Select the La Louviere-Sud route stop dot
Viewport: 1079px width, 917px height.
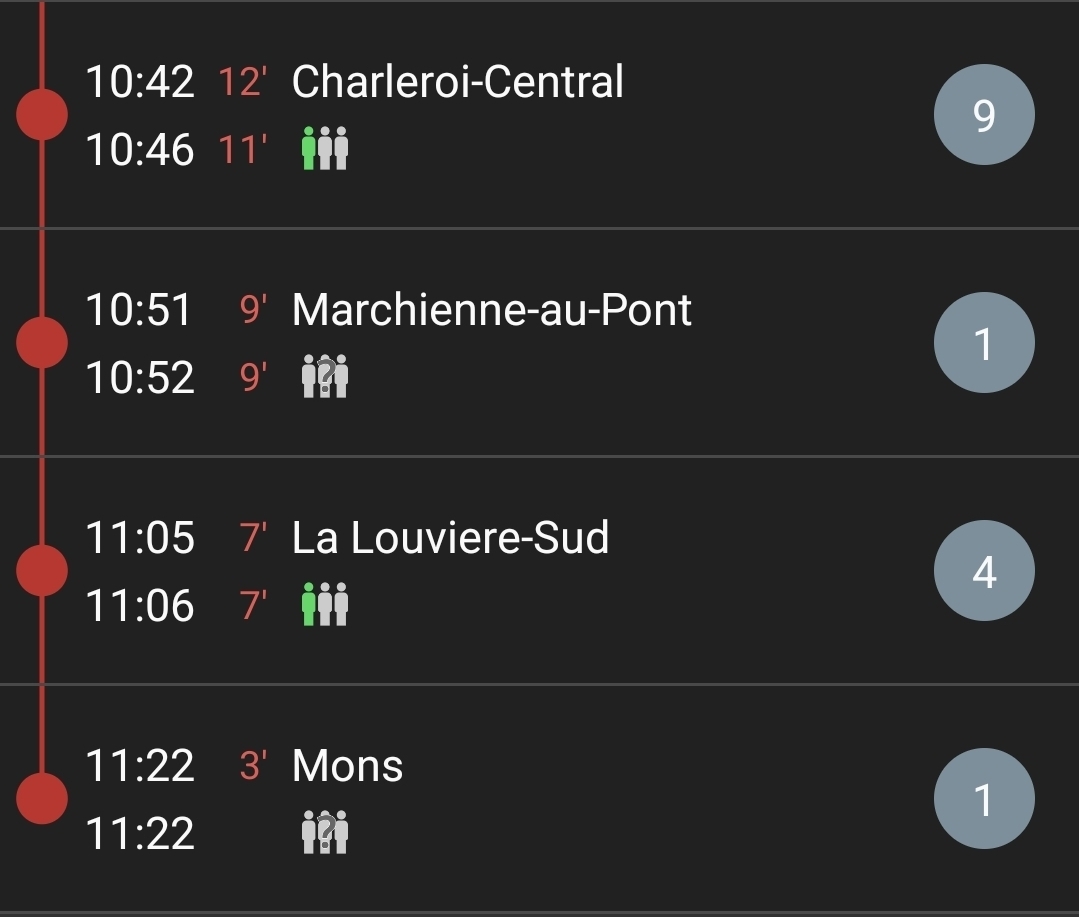[x=42, y=570]
